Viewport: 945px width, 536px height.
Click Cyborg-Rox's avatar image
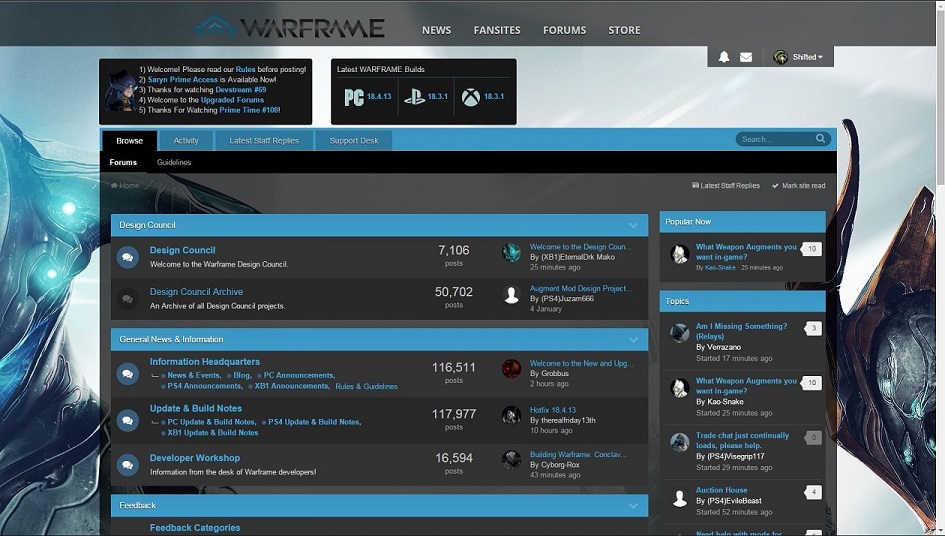tap(511, 460)
